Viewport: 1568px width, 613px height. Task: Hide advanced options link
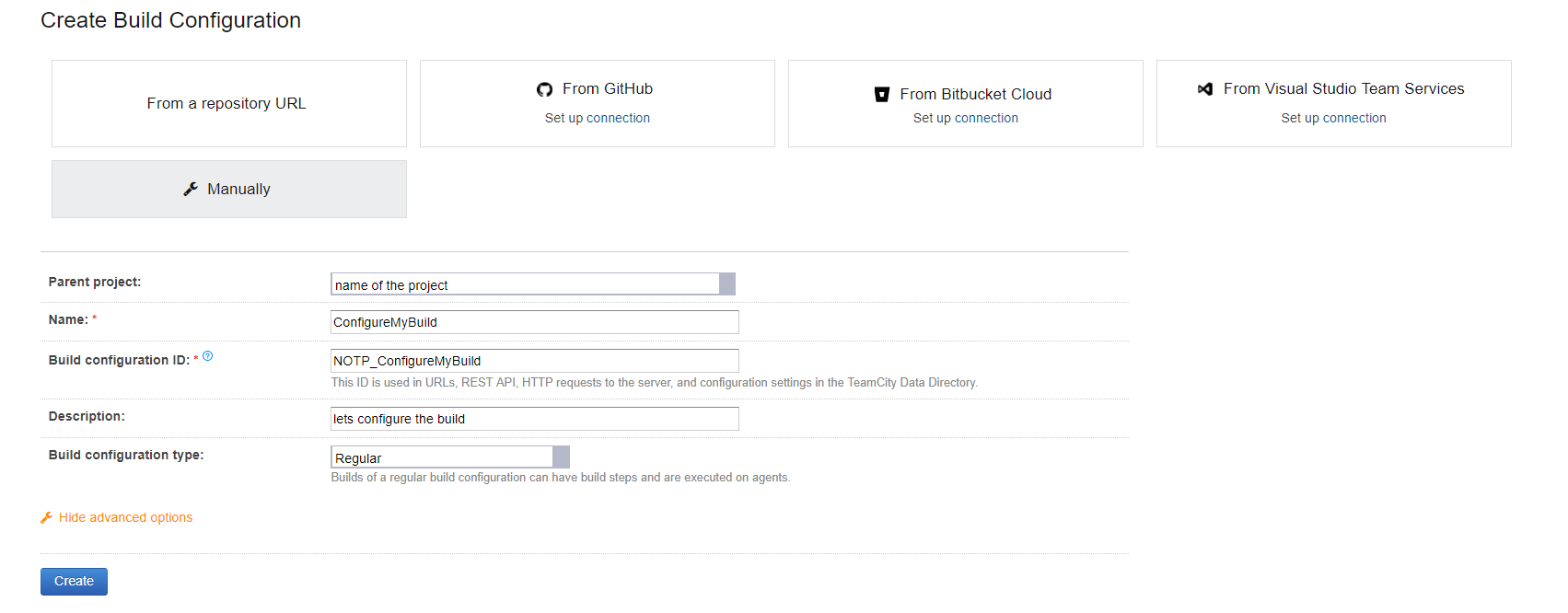click(125, 517)
